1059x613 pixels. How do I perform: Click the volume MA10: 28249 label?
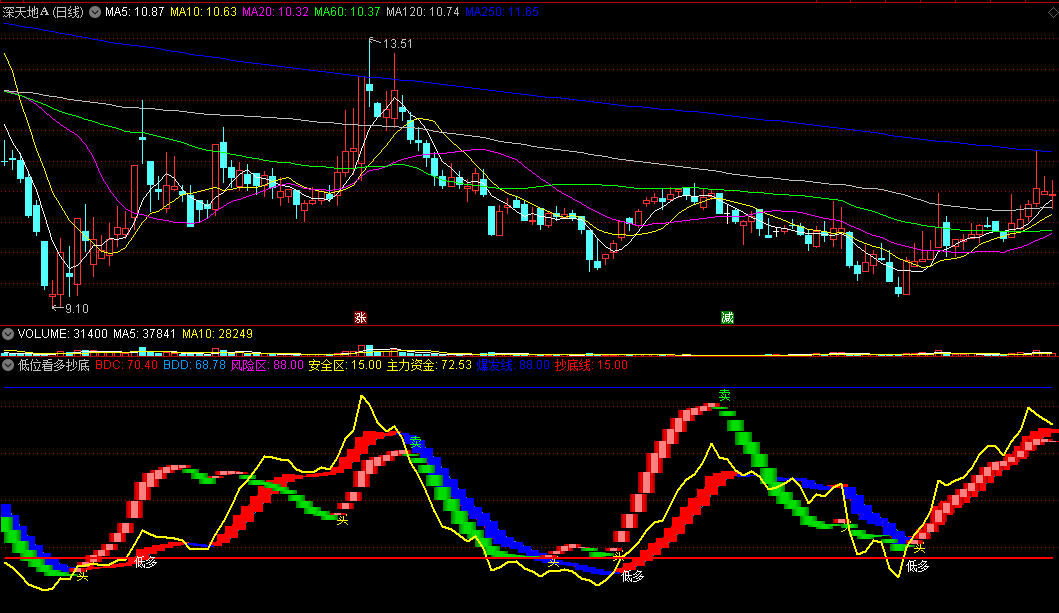coord(217,334)
